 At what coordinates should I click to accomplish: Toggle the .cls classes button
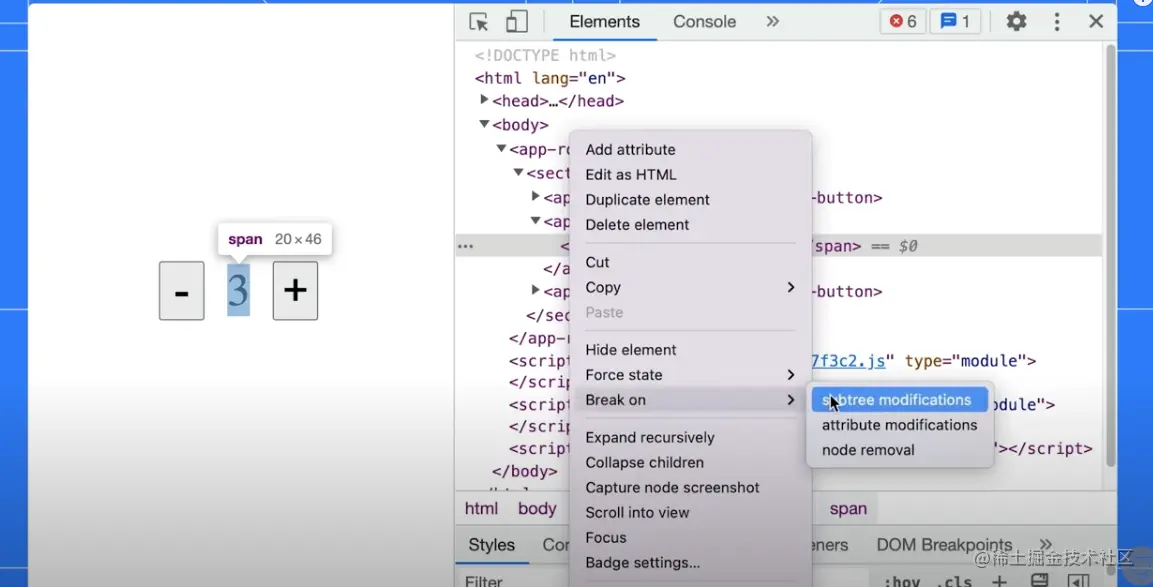954,582
